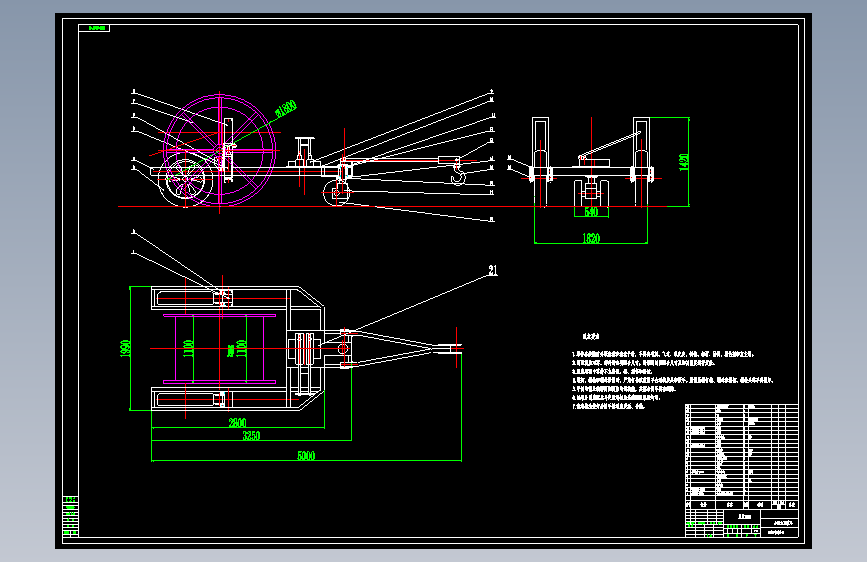Select the 1820 width dimension text
Viewport: 867px width, 562px height.
coord(591,238)
